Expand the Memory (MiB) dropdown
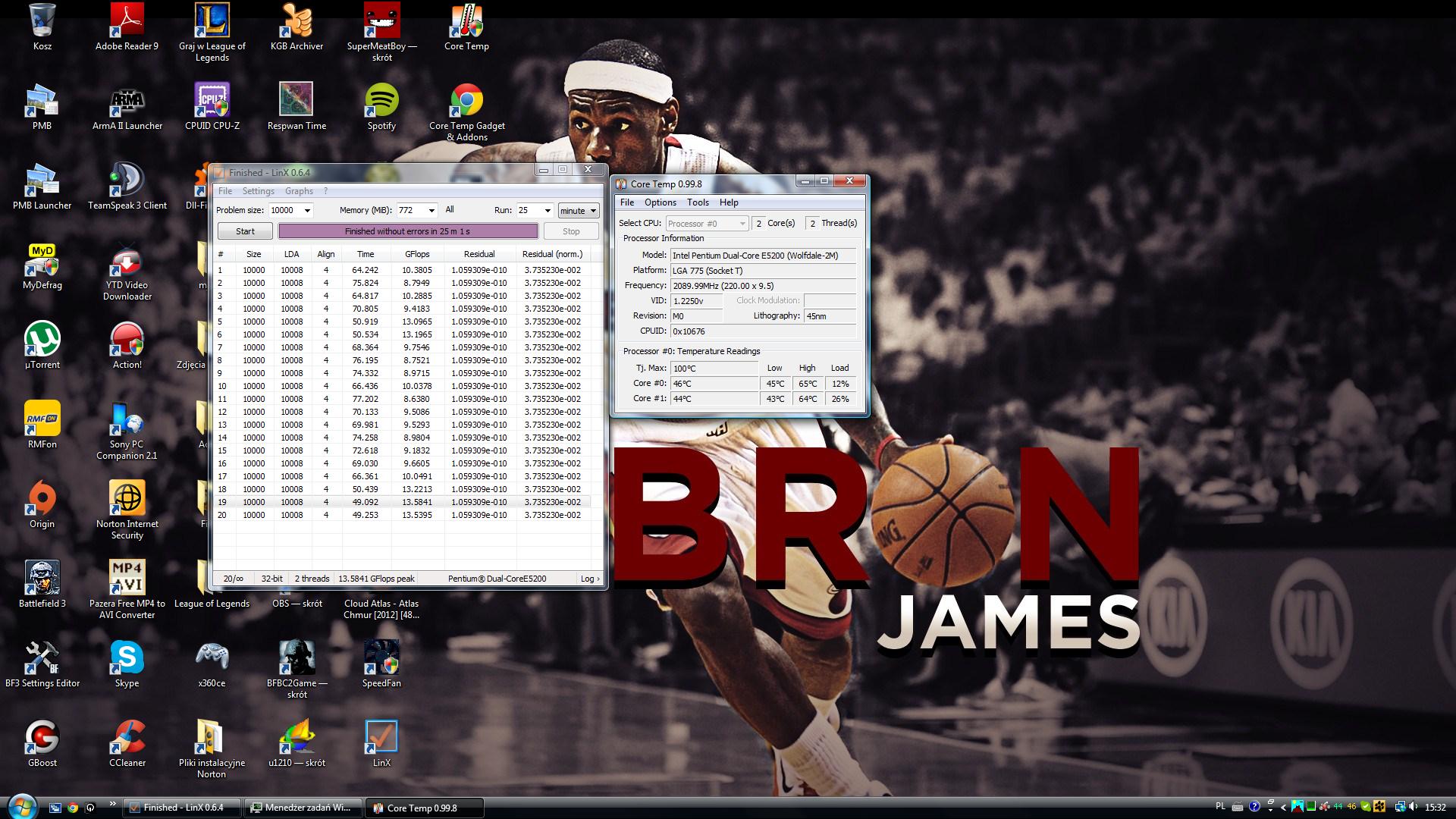 [x=431, y=211]
